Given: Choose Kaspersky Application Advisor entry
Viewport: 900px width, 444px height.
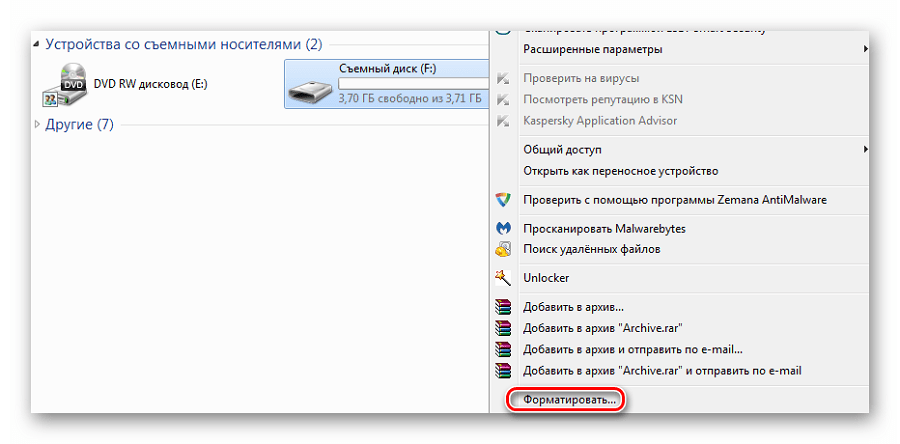Looking at the screenshot, I should coord(600,120).
